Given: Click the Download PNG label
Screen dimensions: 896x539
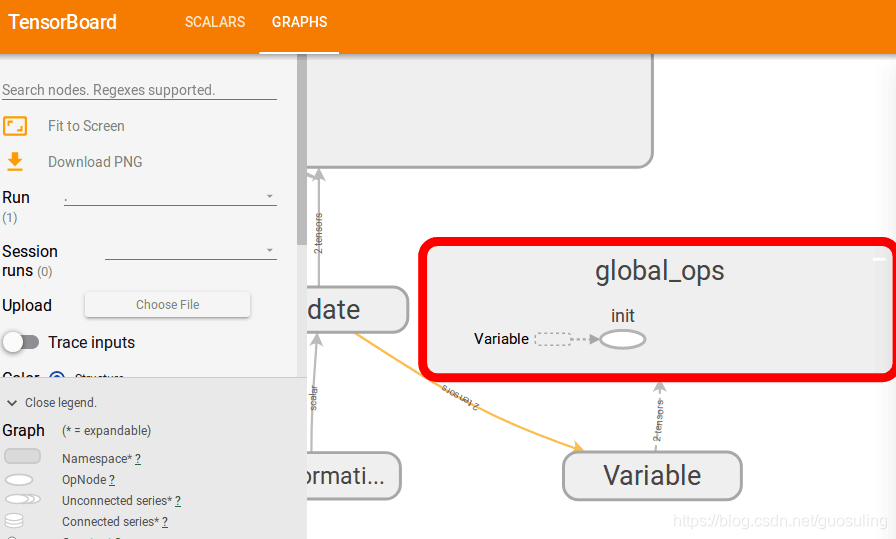Looking at the screenshot, I should [x=95, y=162].
